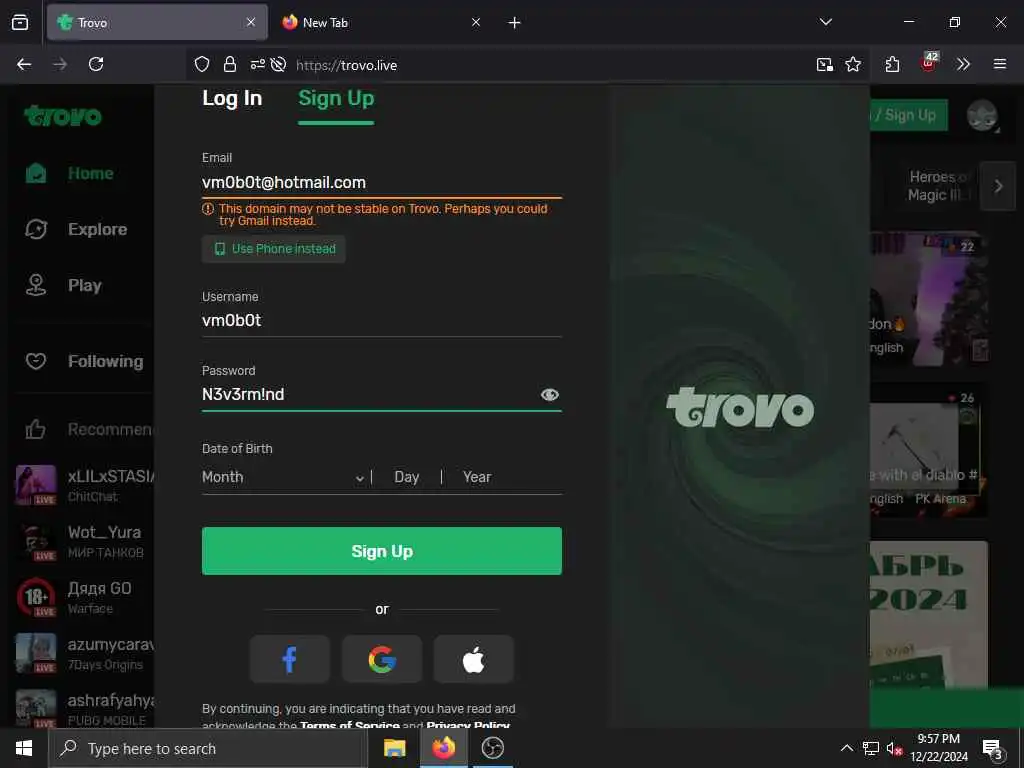
Task: Go back to the previous page
Action: click(x=24, y=64)
